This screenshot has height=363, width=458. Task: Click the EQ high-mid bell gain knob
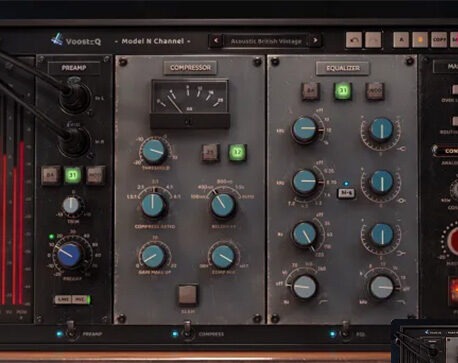[382, 182]
